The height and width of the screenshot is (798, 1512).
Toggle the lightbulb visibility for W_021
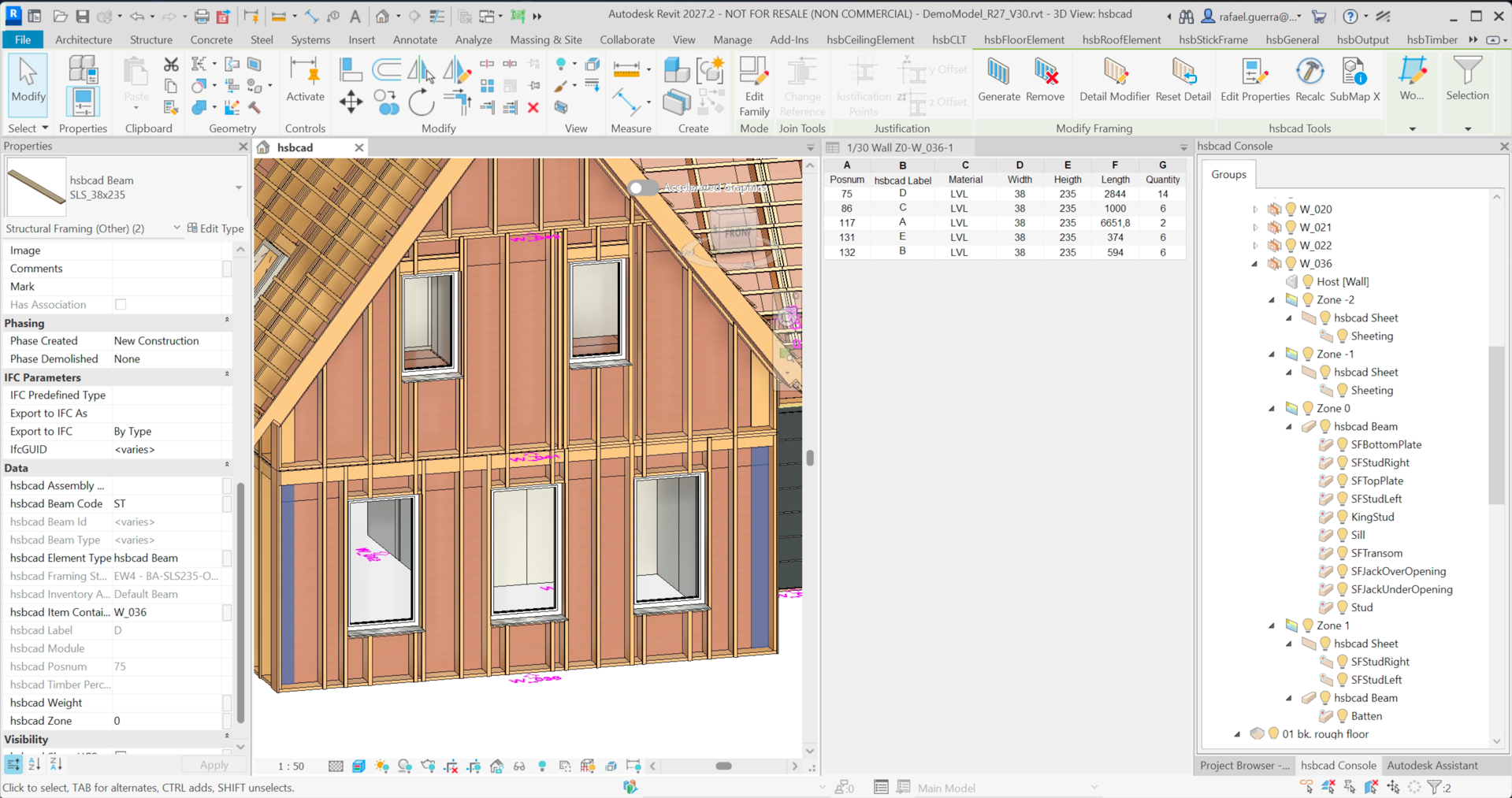[1291, 227]
